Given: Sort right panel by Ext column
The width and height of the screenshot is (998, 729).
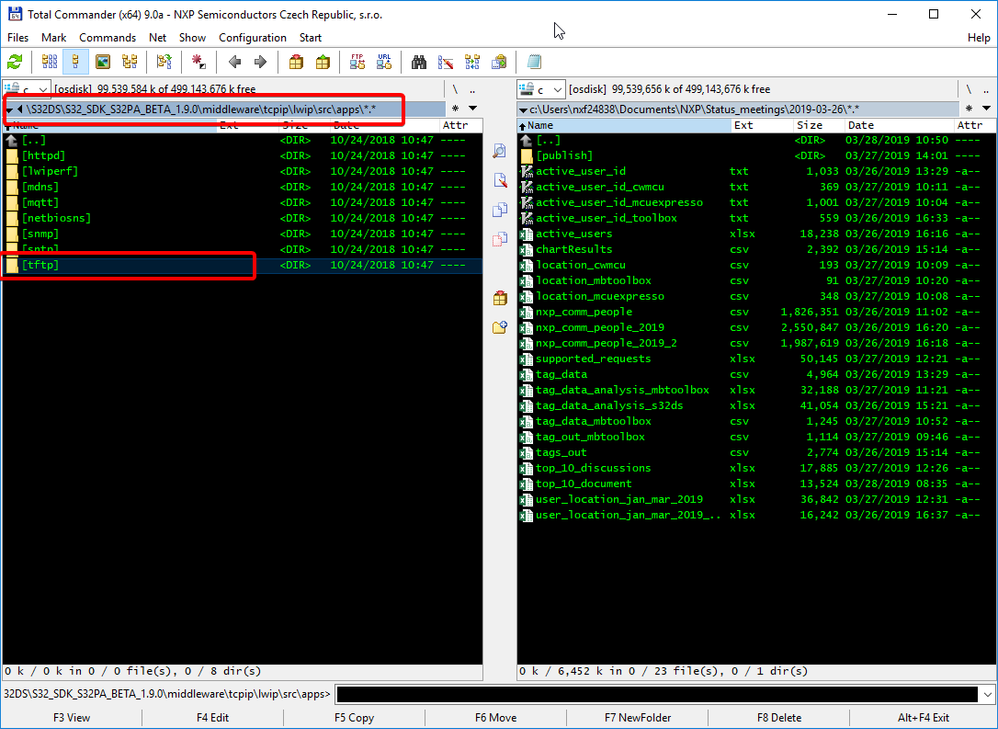Looking at the screenshot, I should (763, 125).
